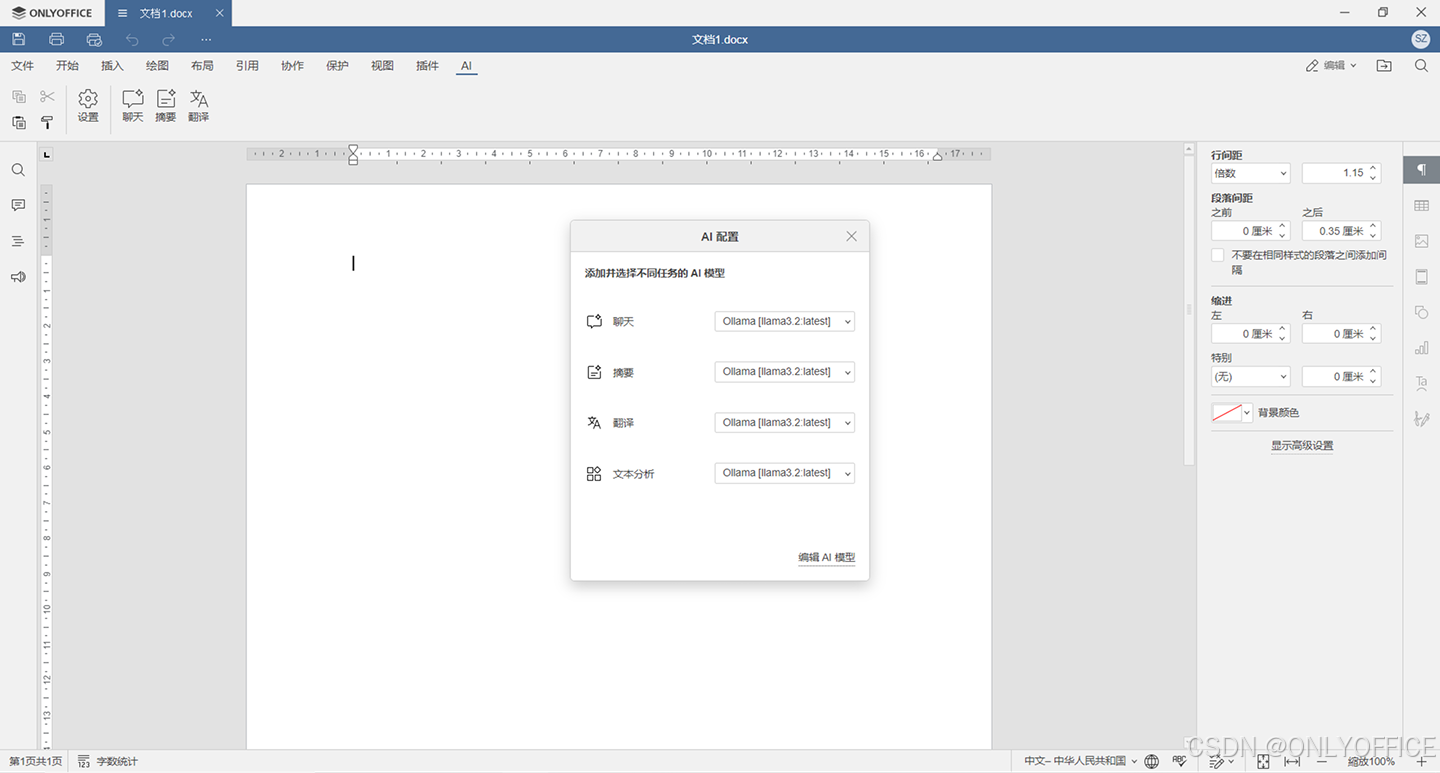Open 中文–中华人民共和国 language dropdown
This screenshot has height=773, width=1440.
click(x=1080, y=762)
